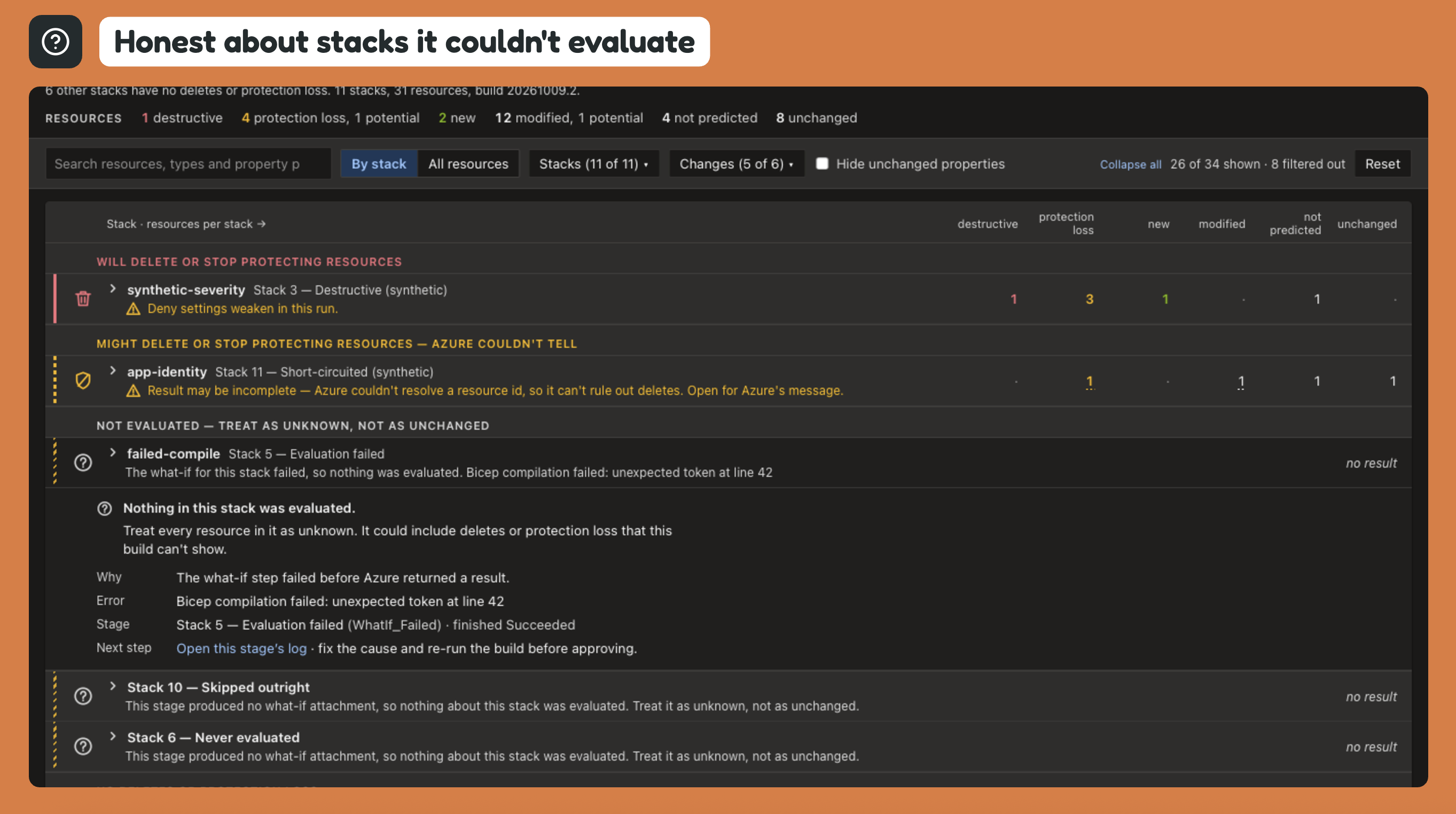Click the destructive column header
Screen dimensions: 1456x814
pos(988,224)
